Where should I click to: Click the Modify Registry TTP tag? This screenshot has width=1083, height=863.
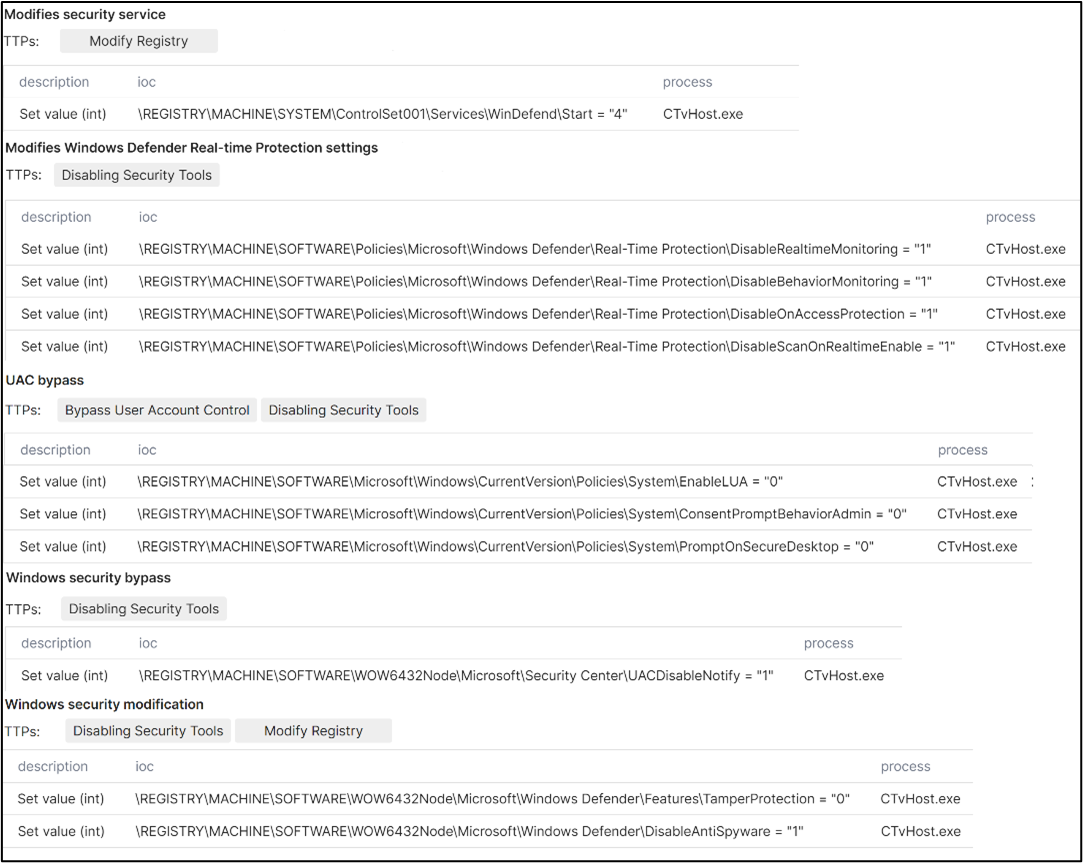[x=138, y=41]
